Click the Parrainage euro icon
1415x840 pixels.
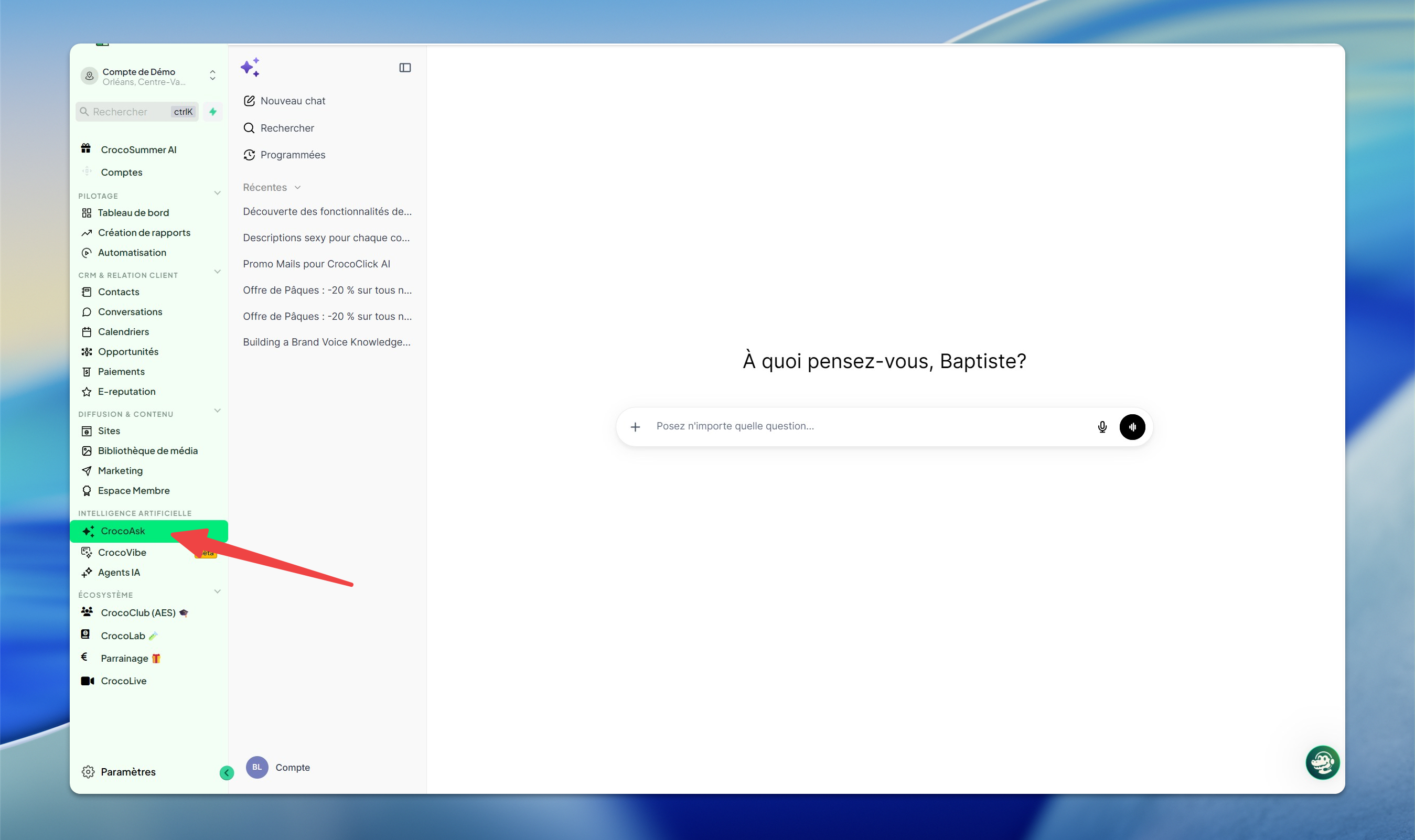coord(84,656)
